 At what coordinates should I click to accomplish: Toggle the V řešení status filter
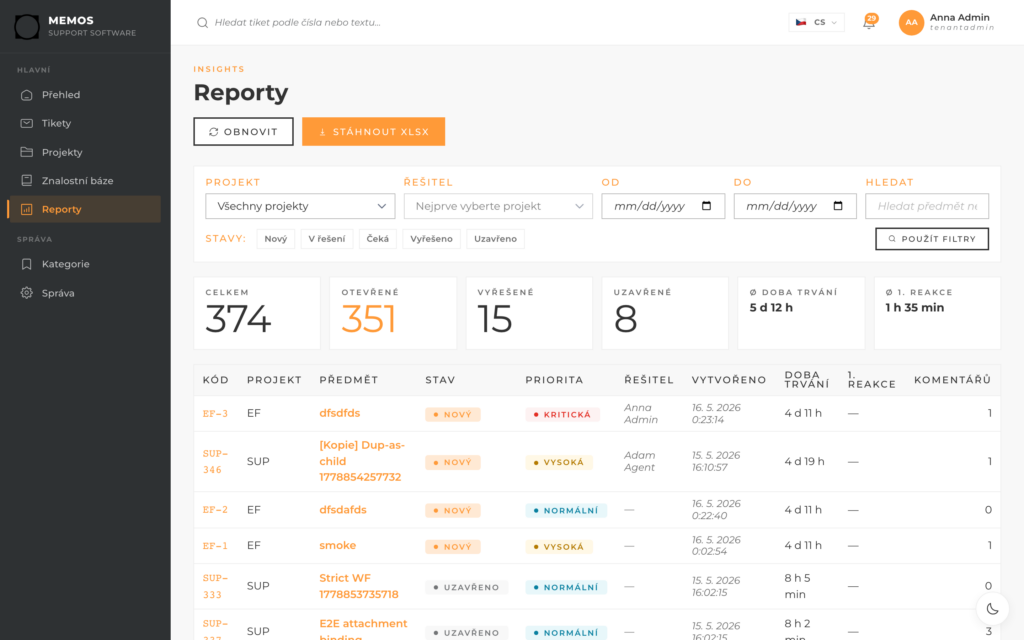[x=327, y=239]
